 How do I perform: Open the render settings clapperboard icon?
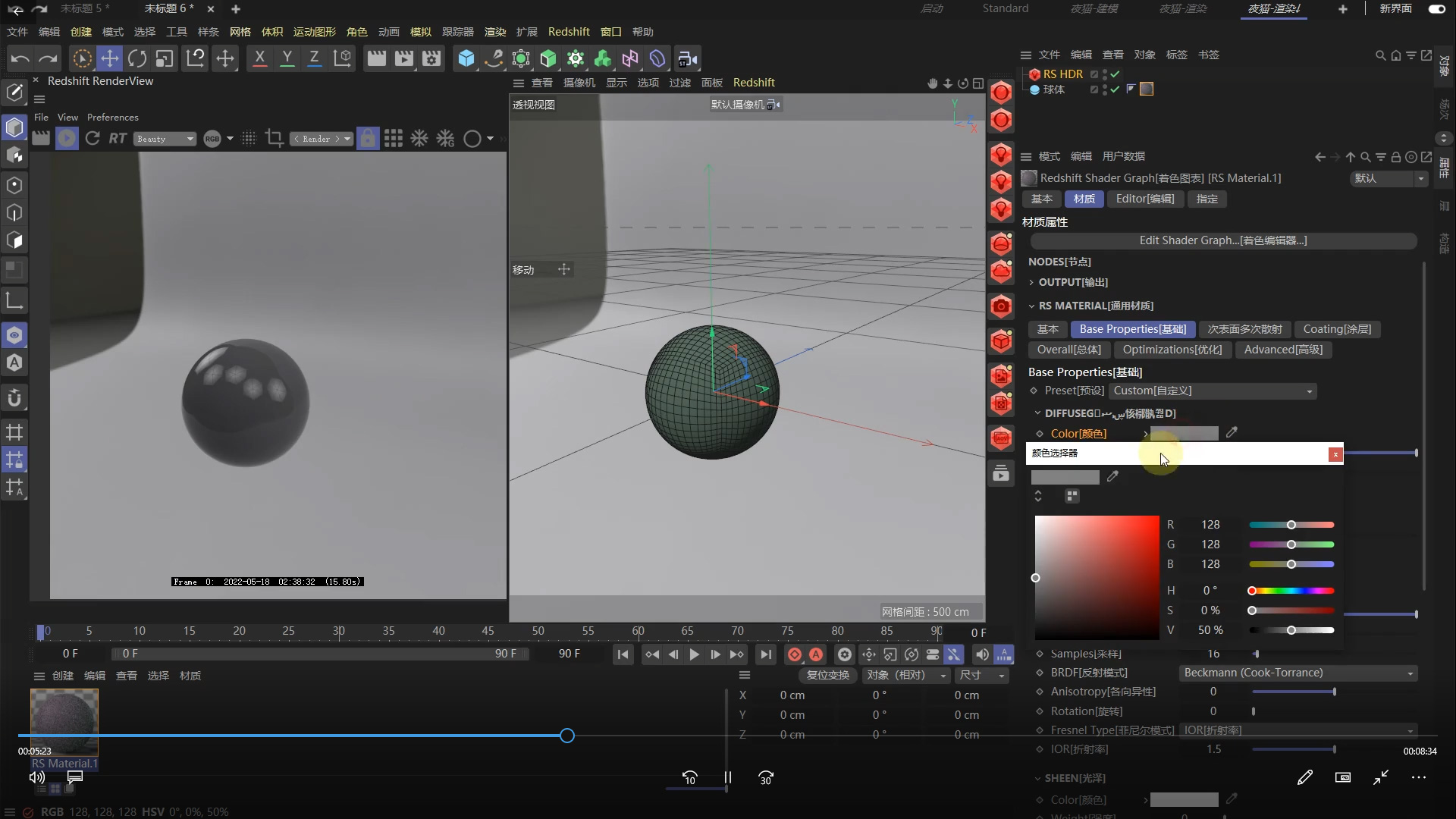pos(431,58)
